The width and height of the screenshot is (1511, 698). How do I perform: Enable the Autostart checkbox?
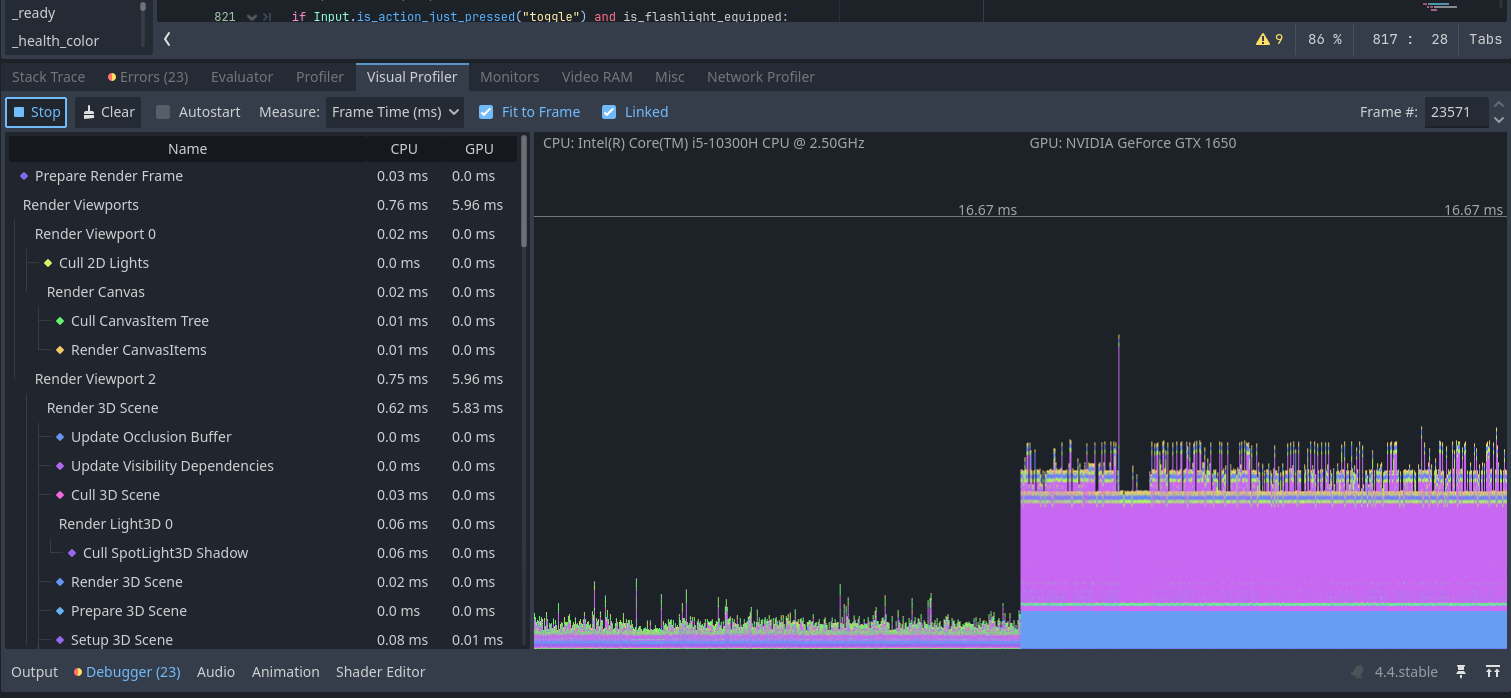click(x=163, y=112)
